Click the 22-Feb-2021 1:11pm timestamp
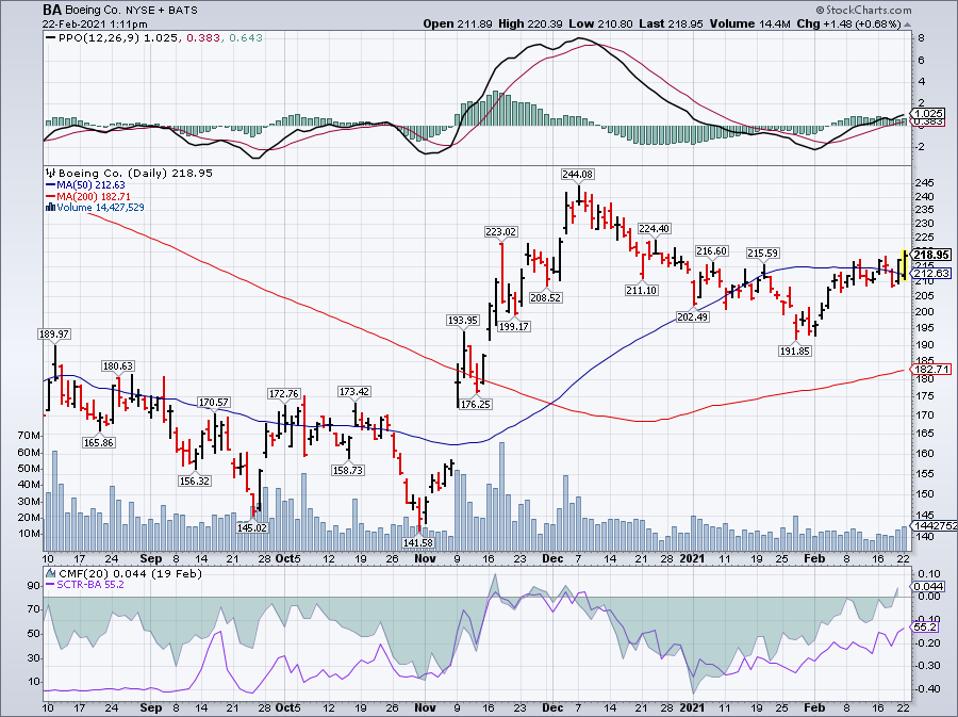This screenshot has height=717, width=958. 95,24
